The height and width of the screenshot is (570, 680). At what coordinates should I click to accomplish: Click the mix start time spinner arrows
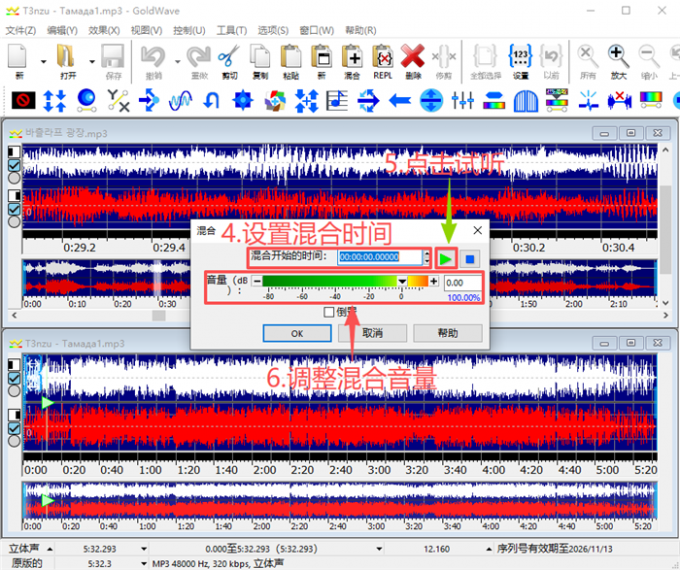[x=428, y=258]
